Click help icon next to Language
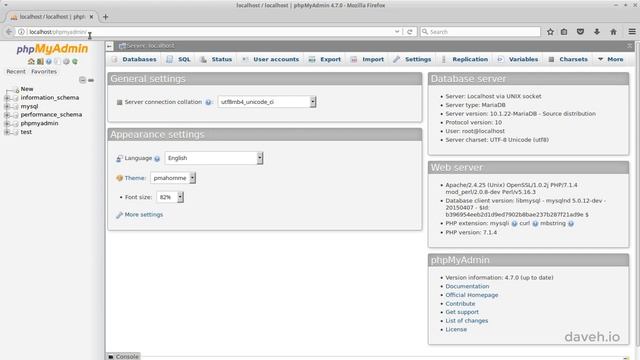The width and height of the screenshot is (640, 360). 157,158
